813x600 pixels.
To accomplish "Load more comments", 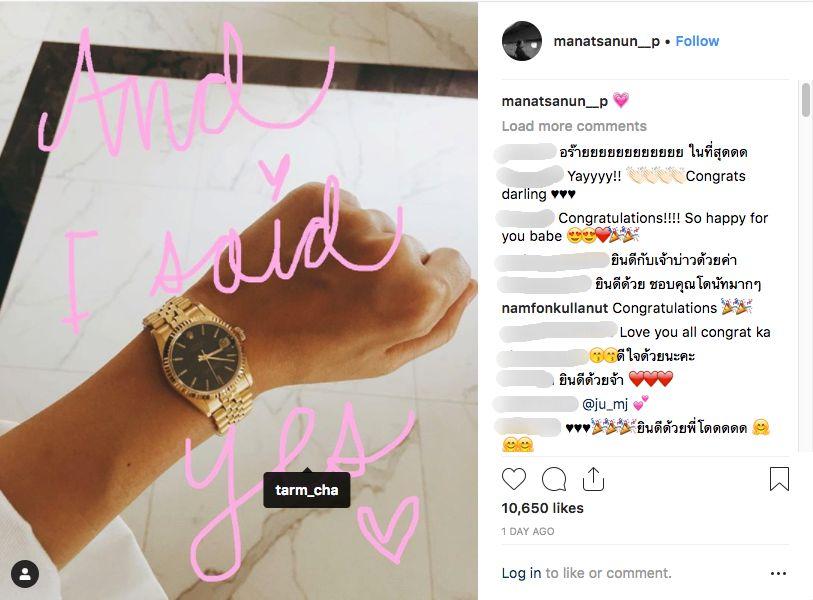I will click(574, 126).
